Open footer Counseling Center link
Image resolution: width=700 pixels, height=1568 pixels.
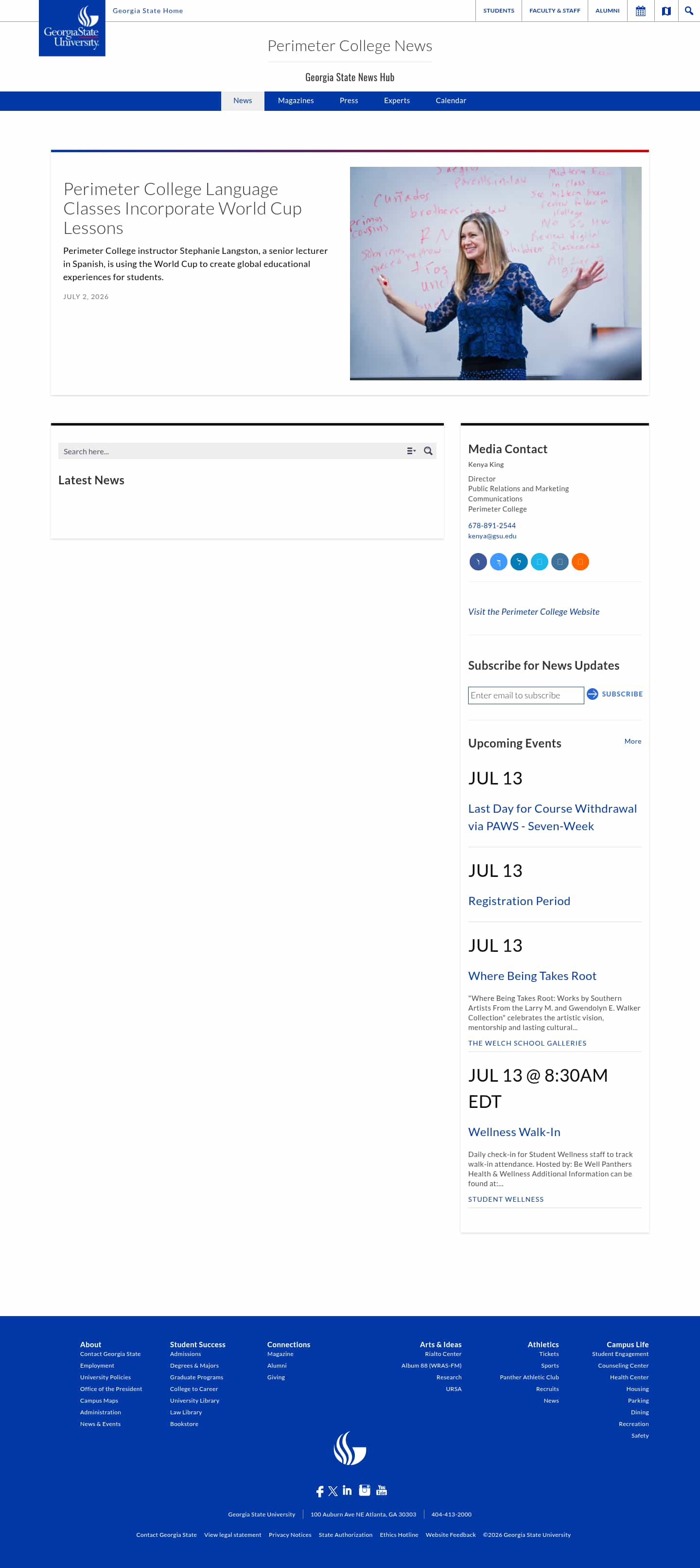pyautogui.click(x=623, y=1365)
